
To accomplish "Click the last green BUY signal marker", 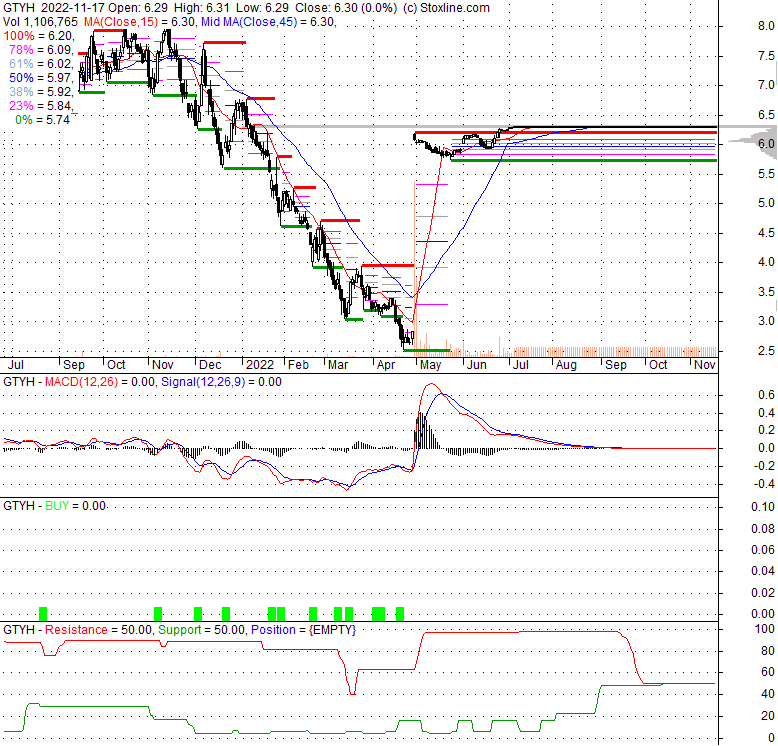I will pos(400,614).
